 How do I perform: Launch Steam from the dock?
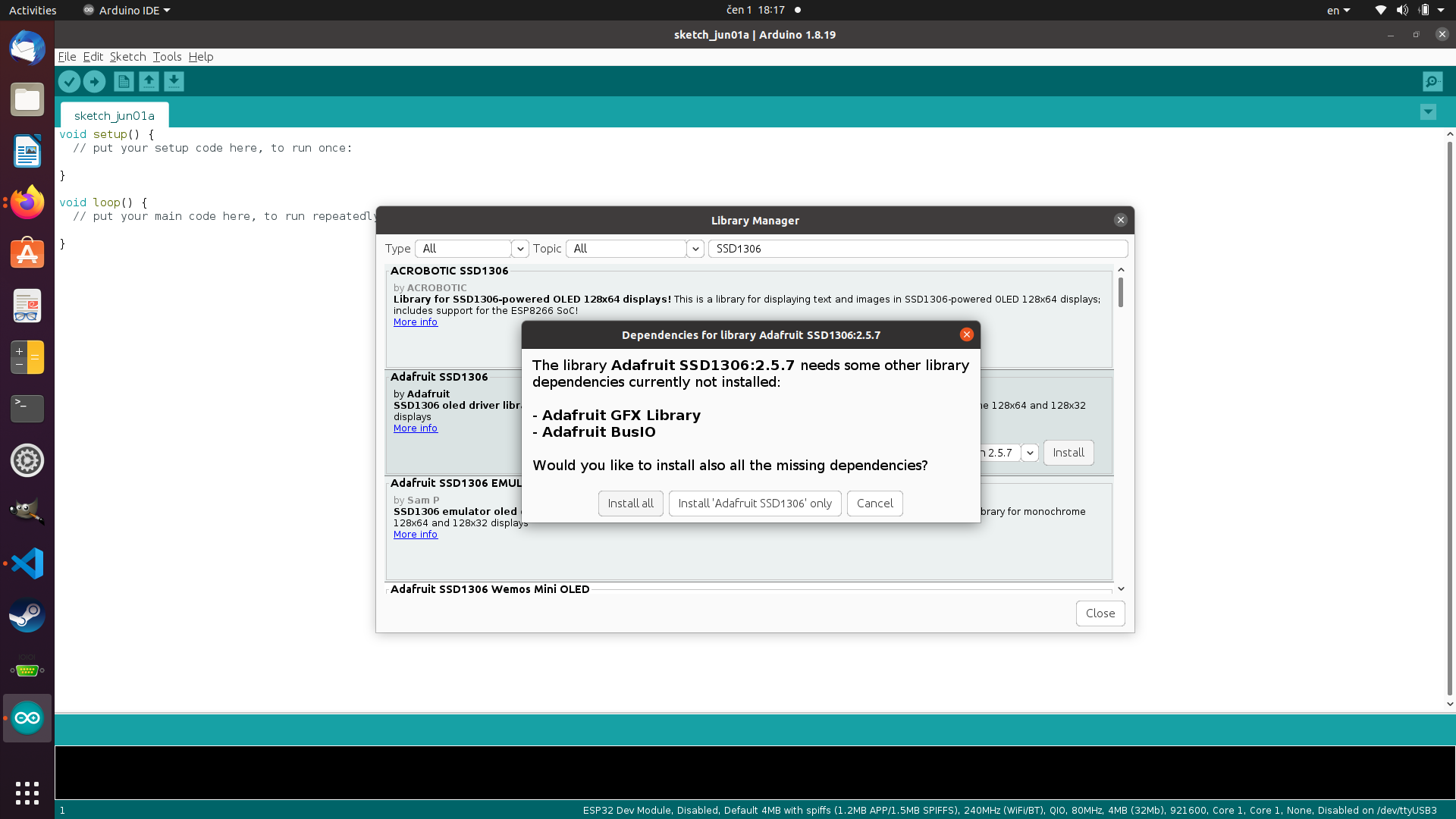(27, 615)
